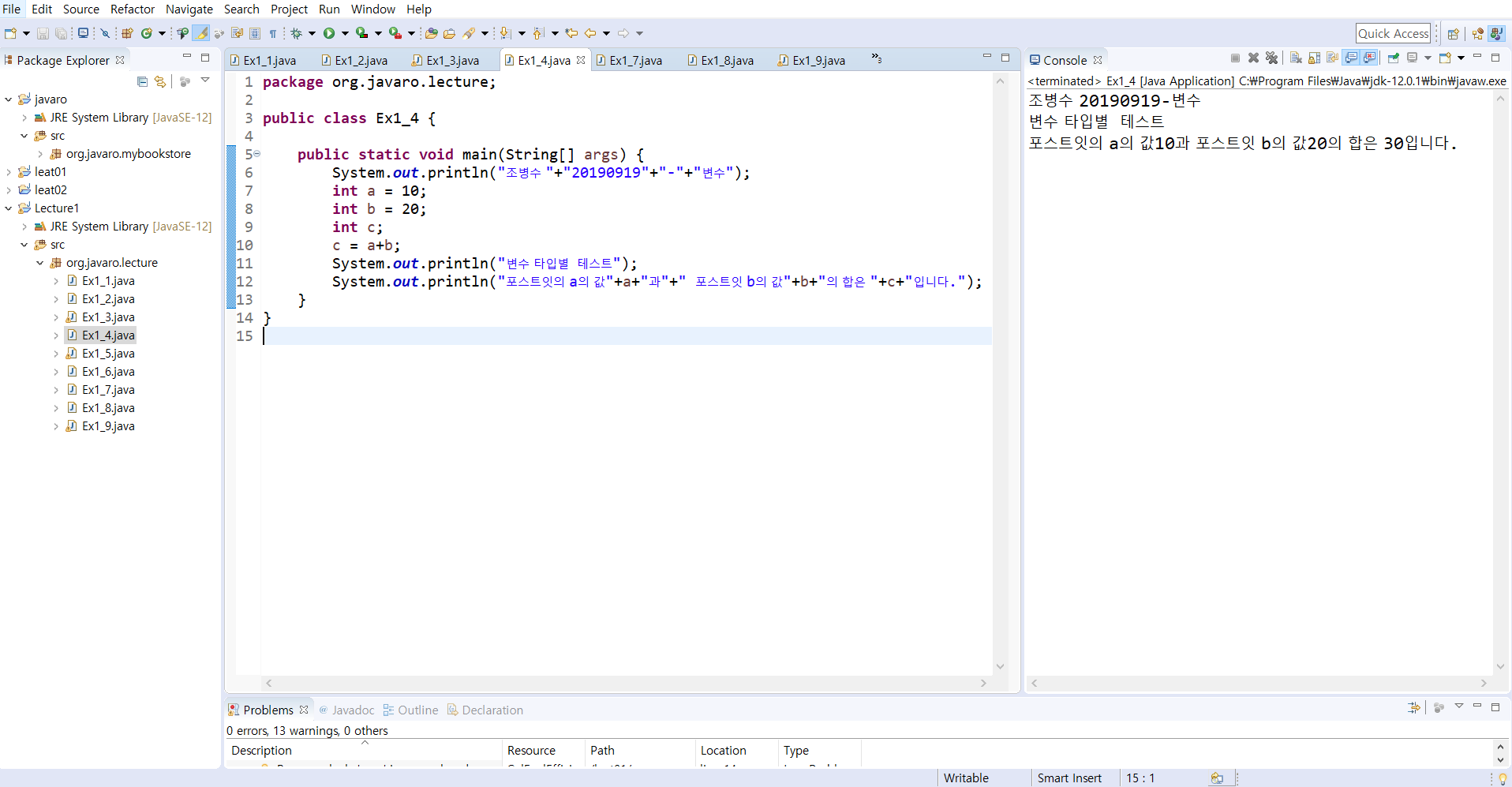This screenshot has width=1512, height=787.
Task: Click the Previous Annotation icon
Action: click(x=538, y=33)
